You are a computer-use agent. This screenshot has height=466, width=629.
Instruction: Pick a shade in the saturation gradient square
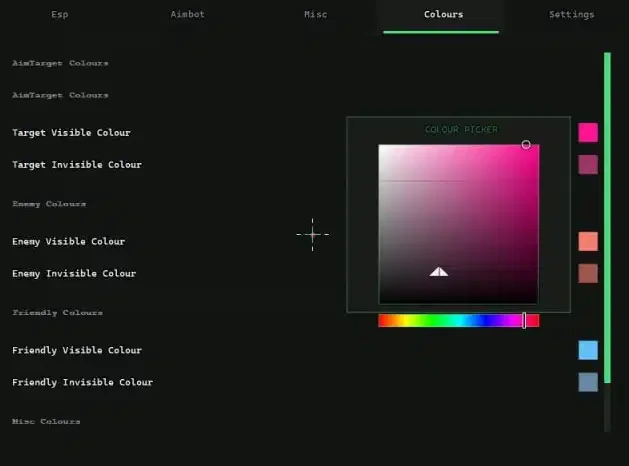(459, 224)
